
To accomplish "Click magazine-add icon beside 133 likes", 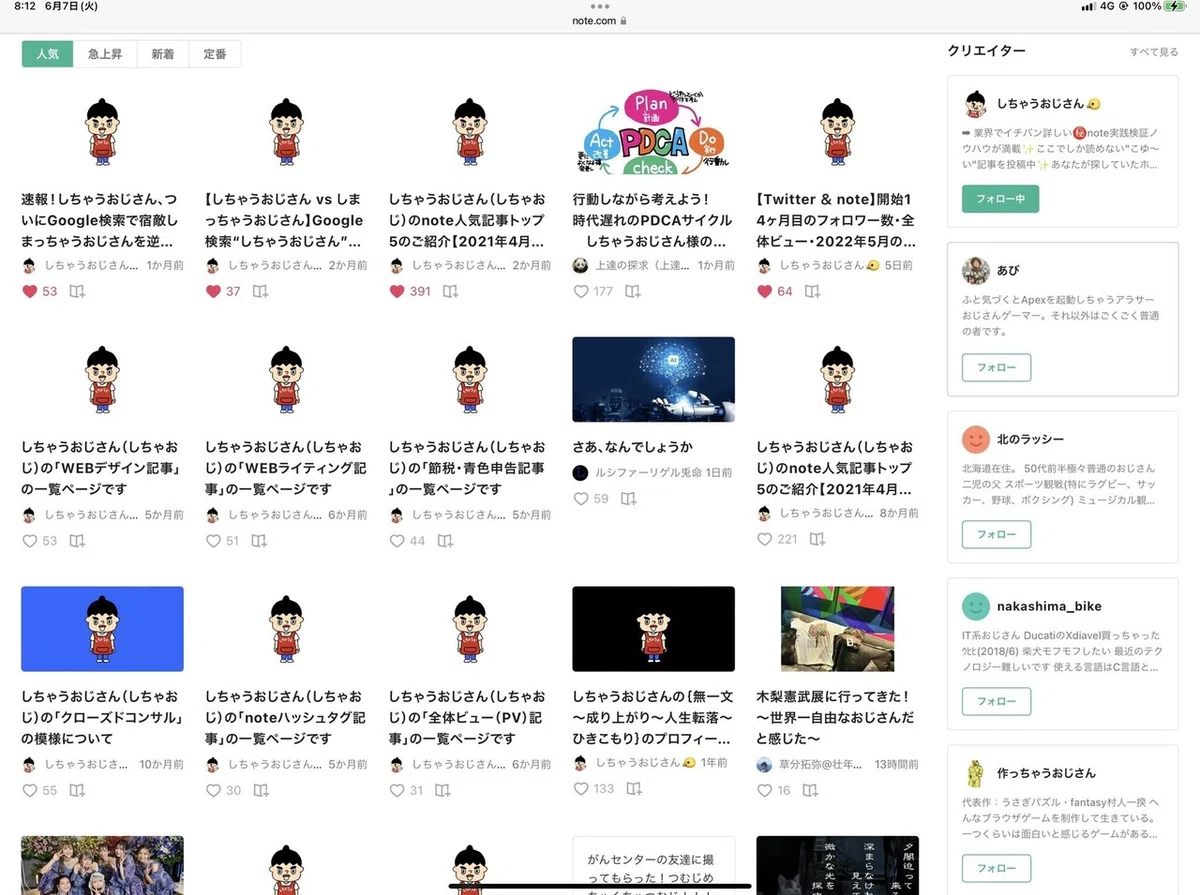I will click(x=634, y=789).
